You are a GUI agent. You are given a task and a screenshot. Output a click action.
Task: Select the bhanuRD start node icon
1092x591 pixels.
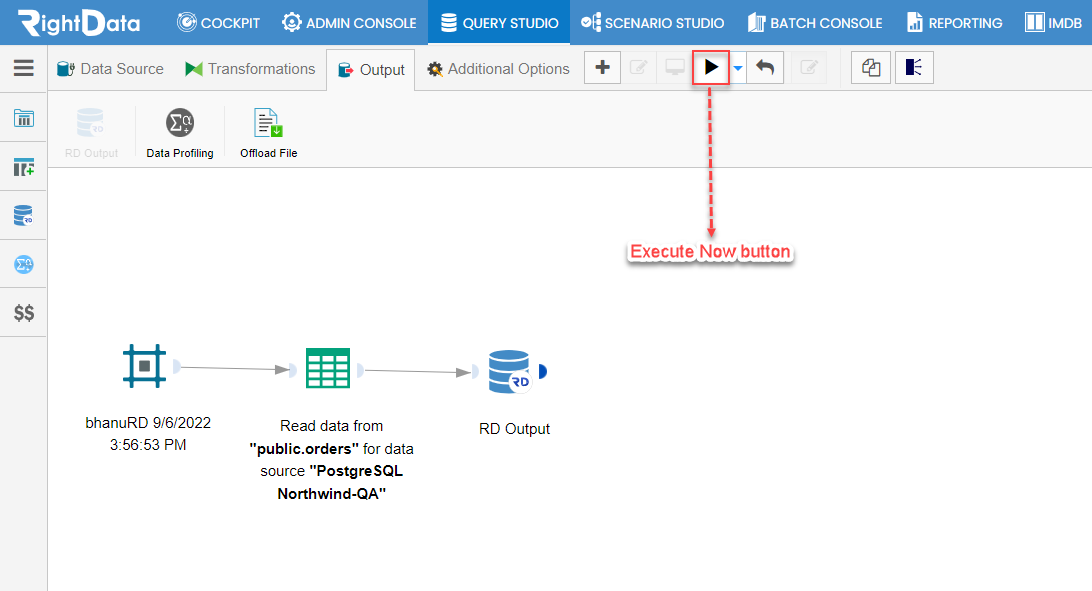pyautogui.click(x=144, y=366)
